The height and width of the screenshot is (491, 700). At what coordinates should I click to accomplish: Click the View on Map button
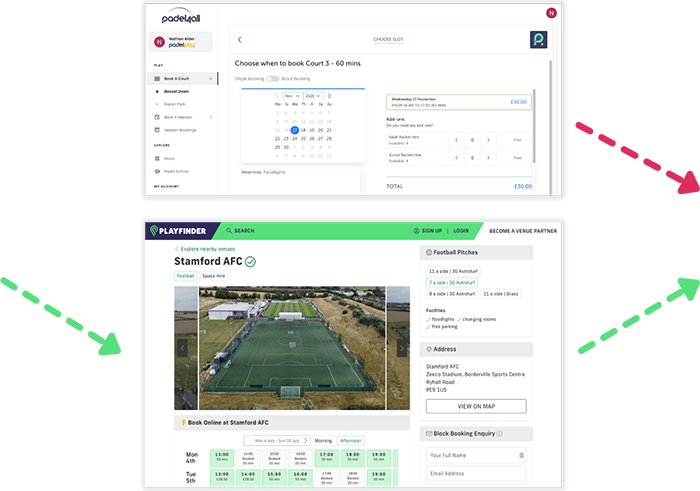475,406
